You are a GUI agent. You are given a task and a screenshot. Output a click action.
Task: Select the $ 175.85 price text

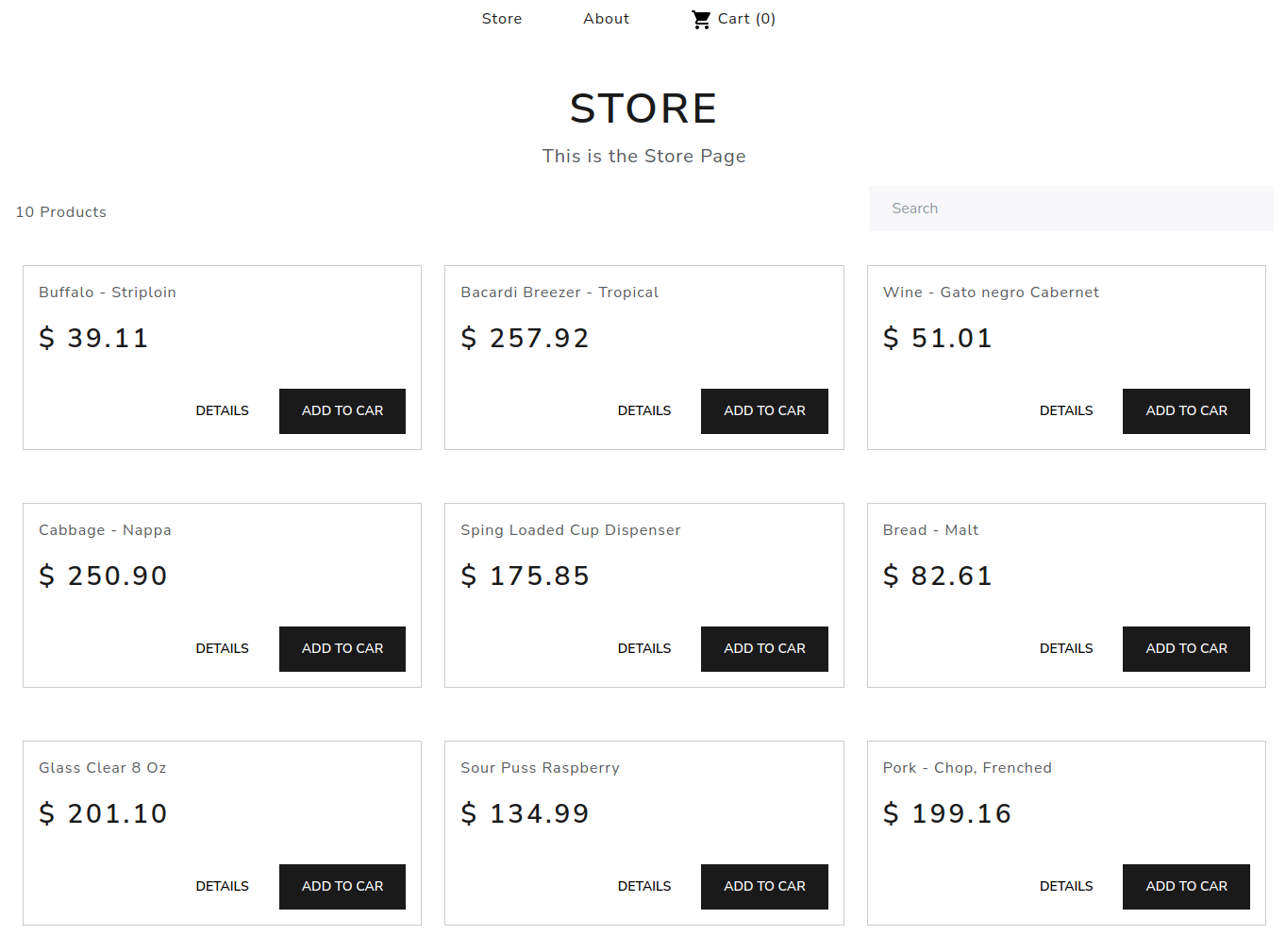coord(525,576)
